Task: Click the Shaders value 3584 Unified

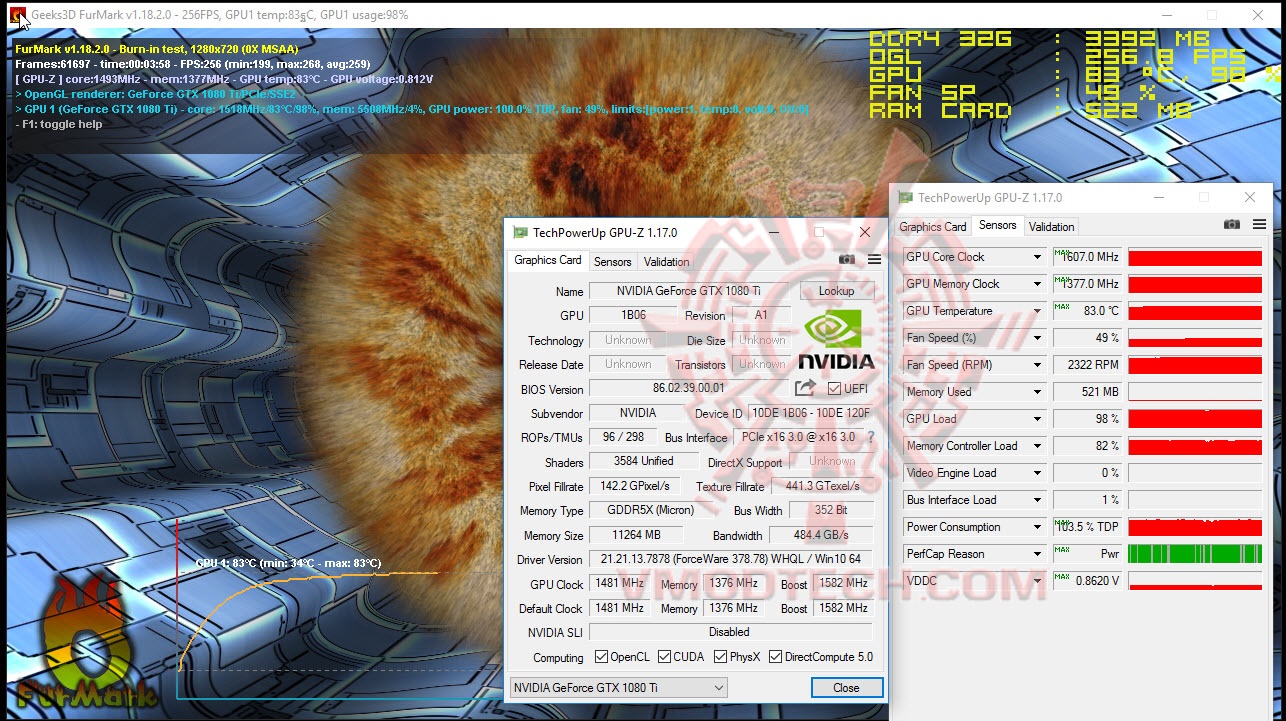Action: (644, 461)
